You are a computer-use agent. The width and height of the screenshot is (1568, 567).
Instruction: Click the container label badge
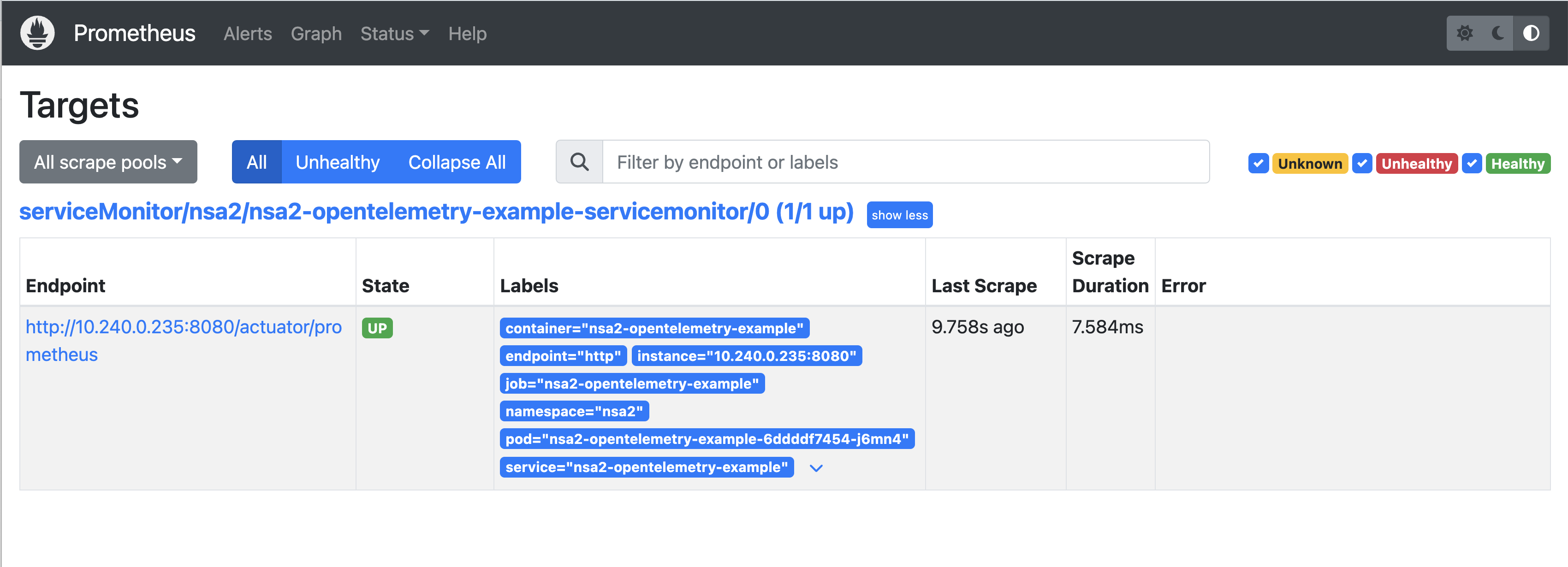click(654, 328)
